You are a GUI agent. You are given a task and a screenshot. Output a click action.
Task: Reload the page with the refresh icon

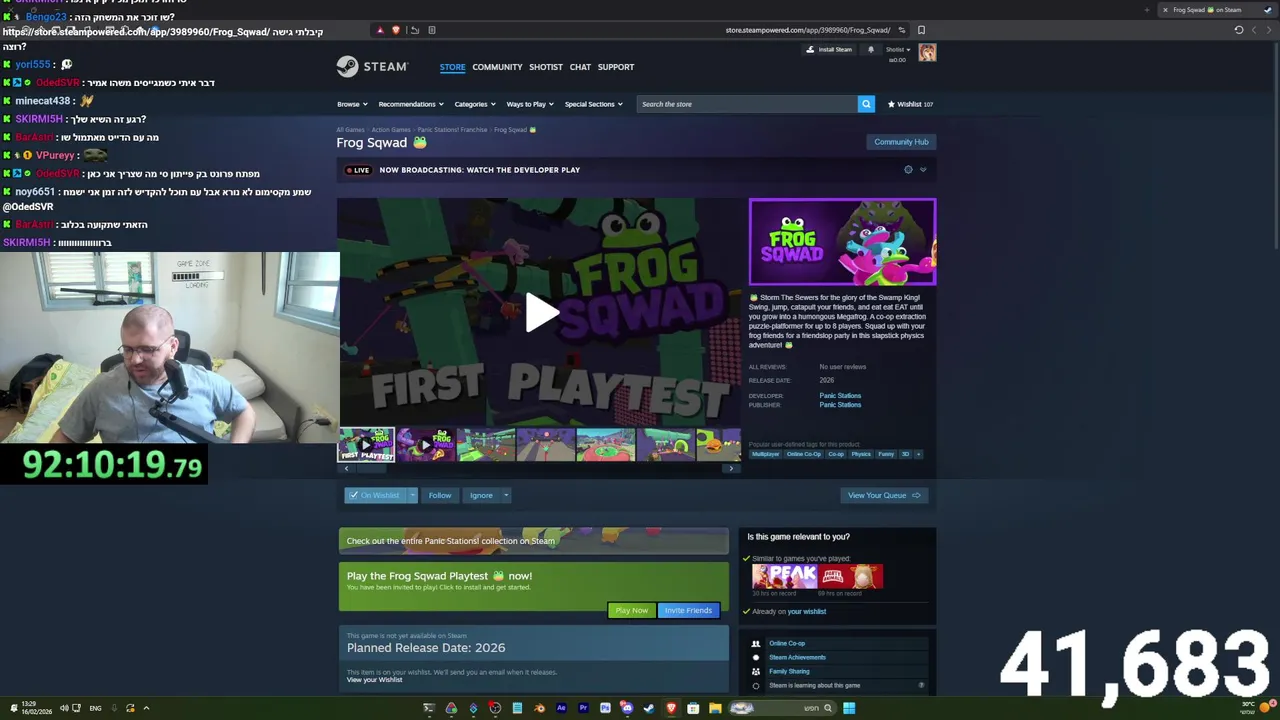[x=1239, y=30]
